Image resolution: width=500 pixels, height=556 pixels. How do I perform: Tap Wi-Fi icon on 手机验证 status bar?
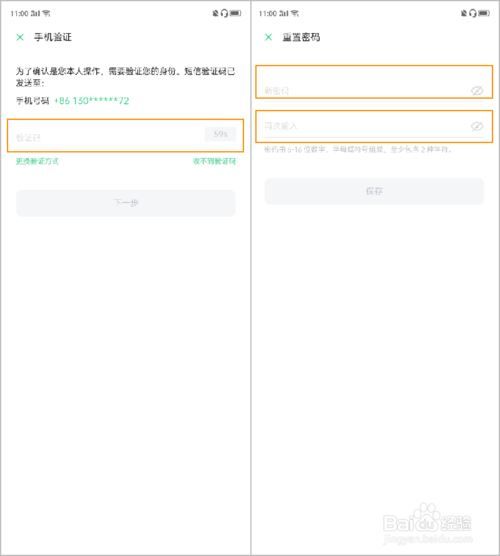pyautogui.click(x=47, y=13)
